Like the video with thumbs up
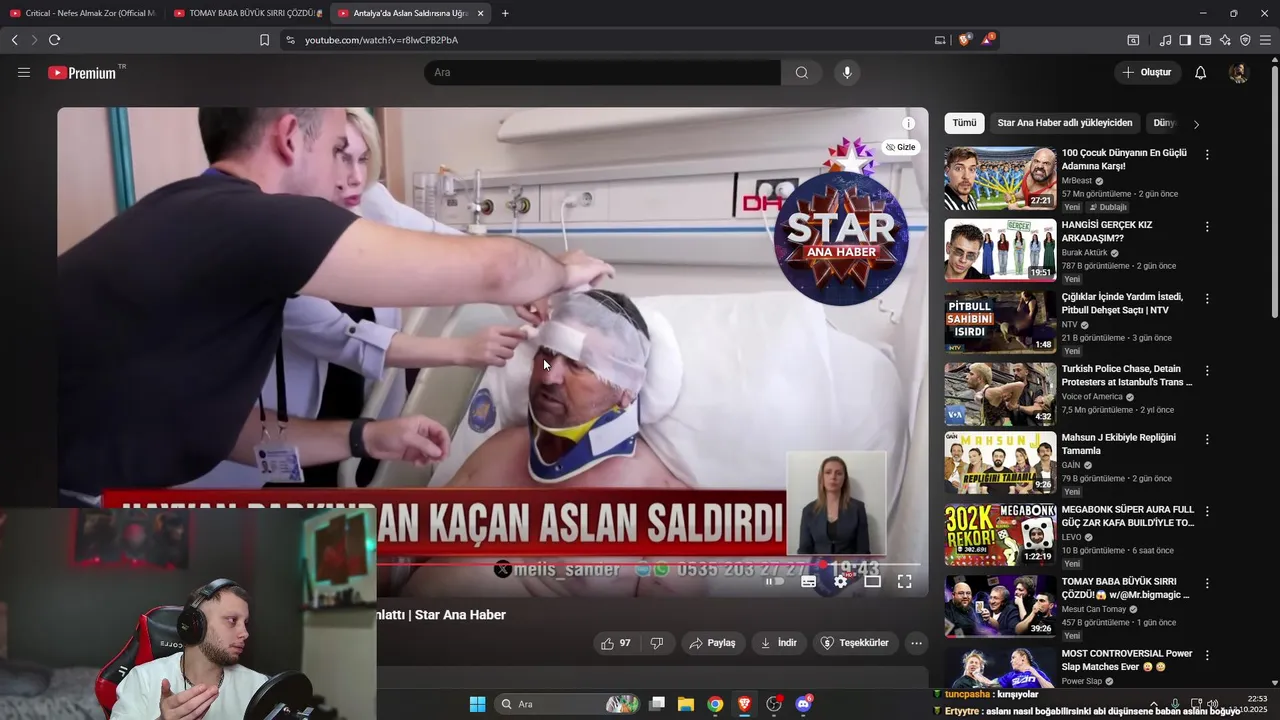The width and height of the screenshot is (1280, 720). [616, 643]
